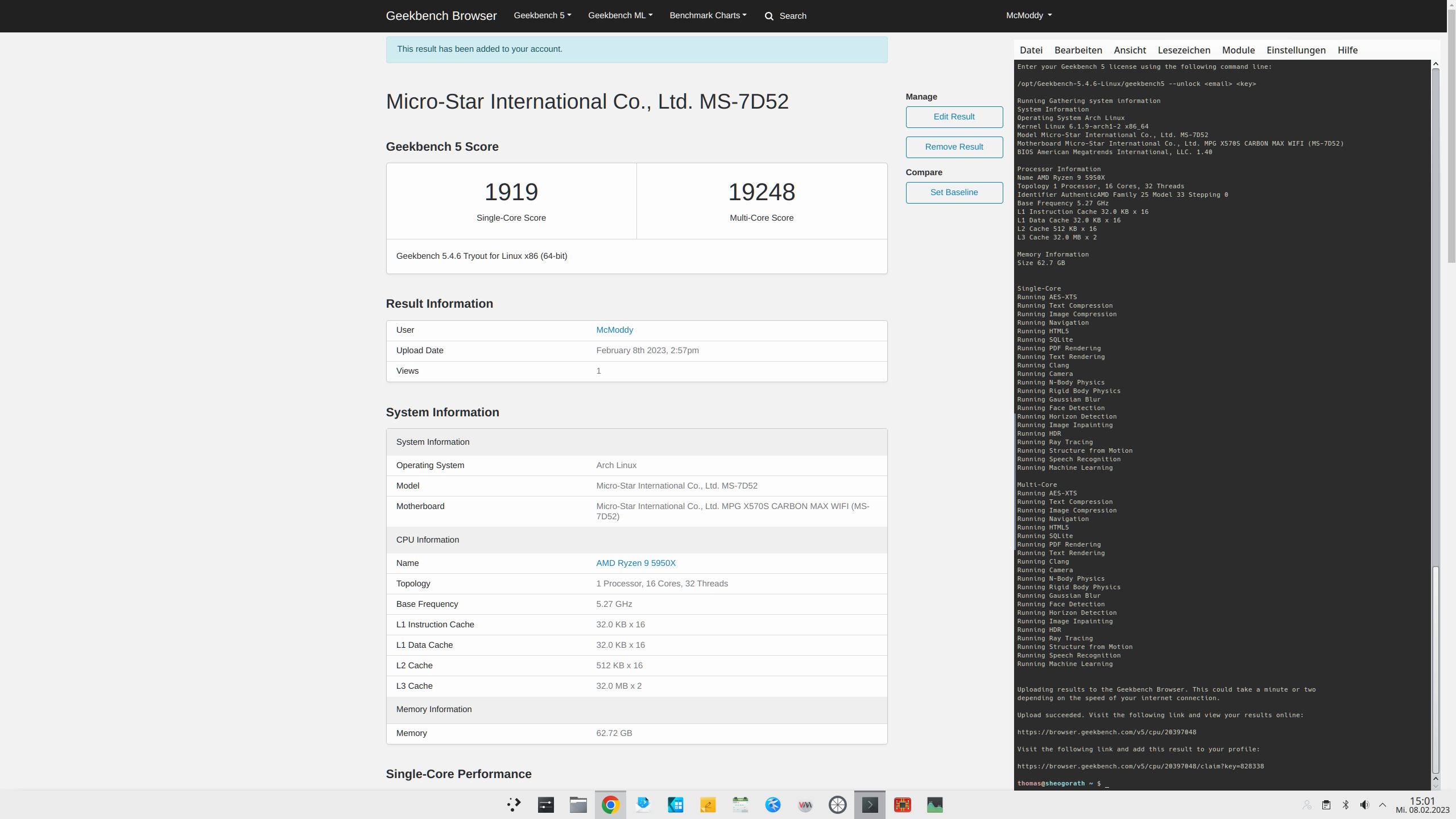Open the yellow sticky notes app icon
The width and height of the screenshot is (1456, 819).
coord(708,805)
